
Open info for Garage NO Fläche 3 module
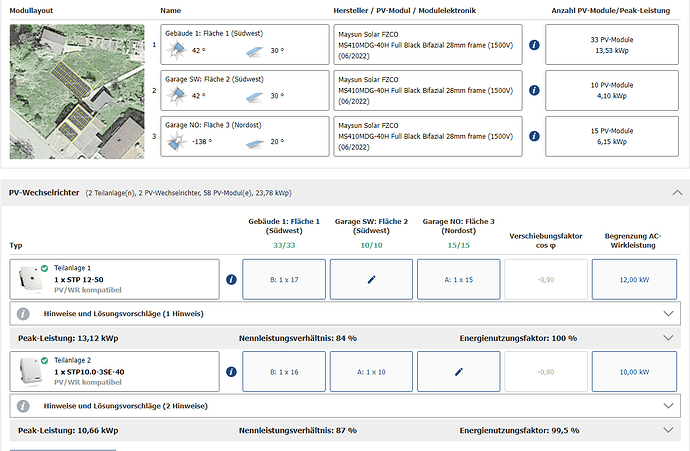tap(534, 136)
